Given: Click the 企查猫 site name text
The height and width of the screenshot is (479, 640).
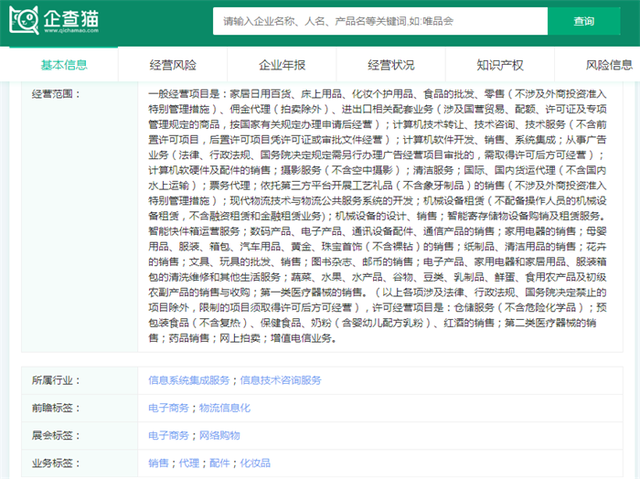Looking at the screenshot, I should point(71,18).
